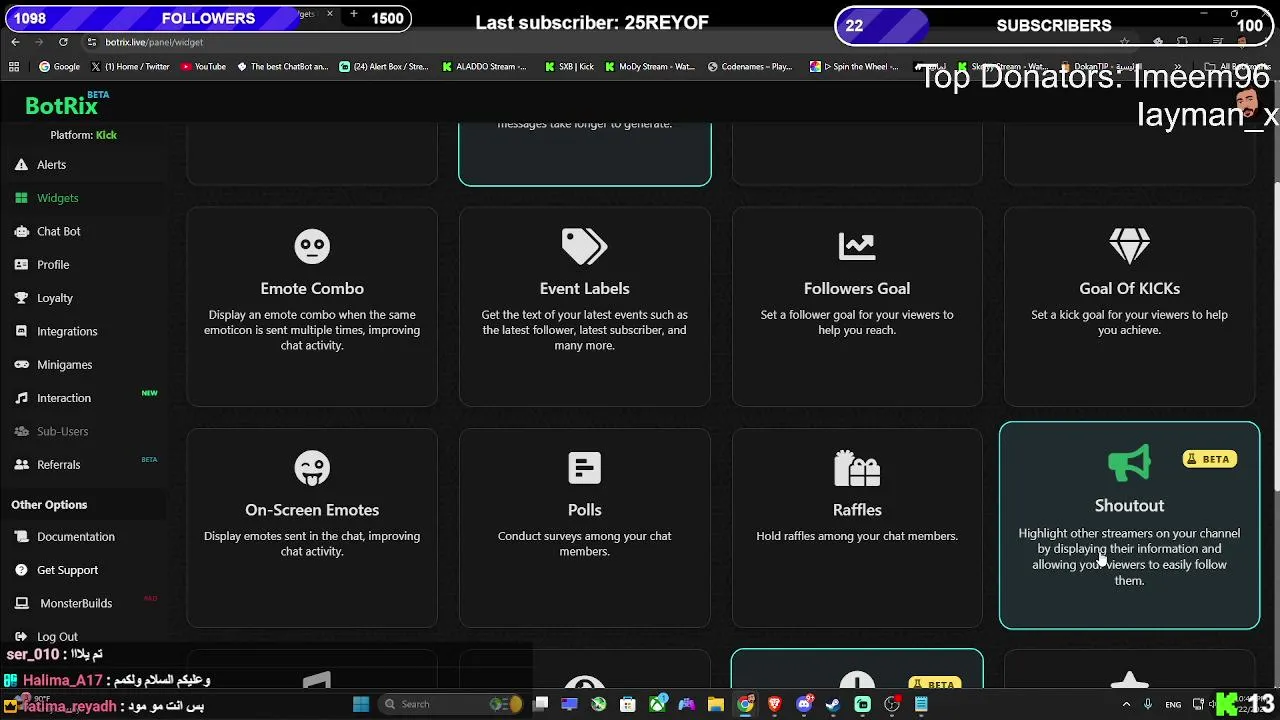Open the Sub-Users people icon
This screenshot has height=720, width=1280.
click(x=21, y=431)
